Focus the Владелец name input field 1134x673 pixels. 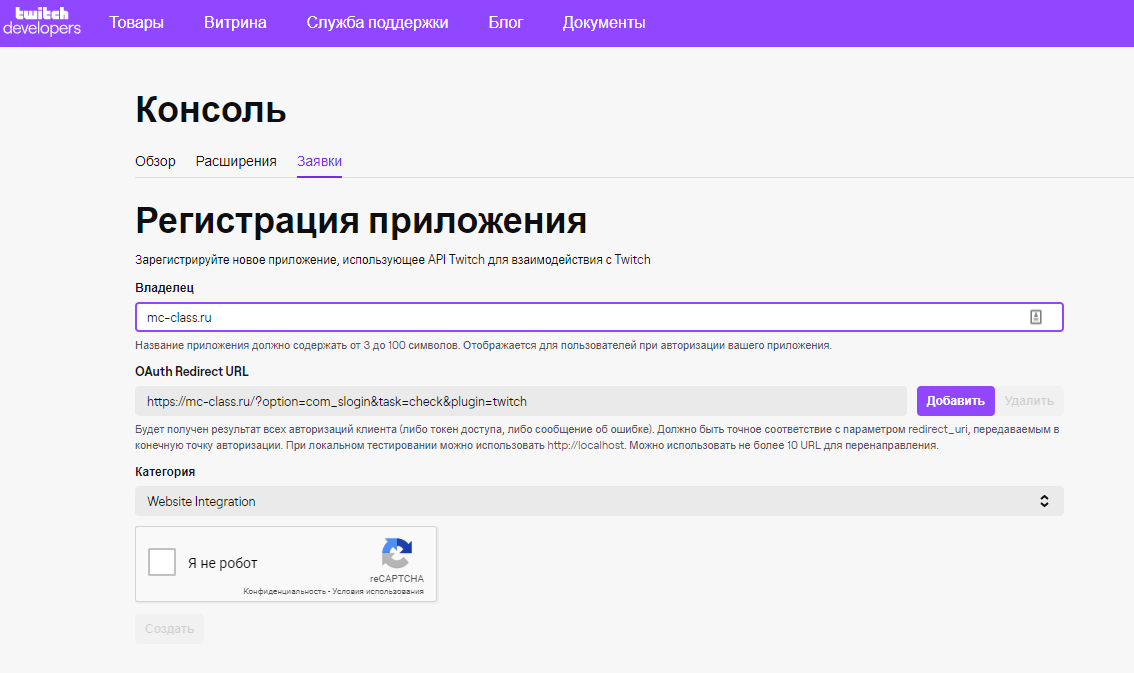(x=599, y=317)
